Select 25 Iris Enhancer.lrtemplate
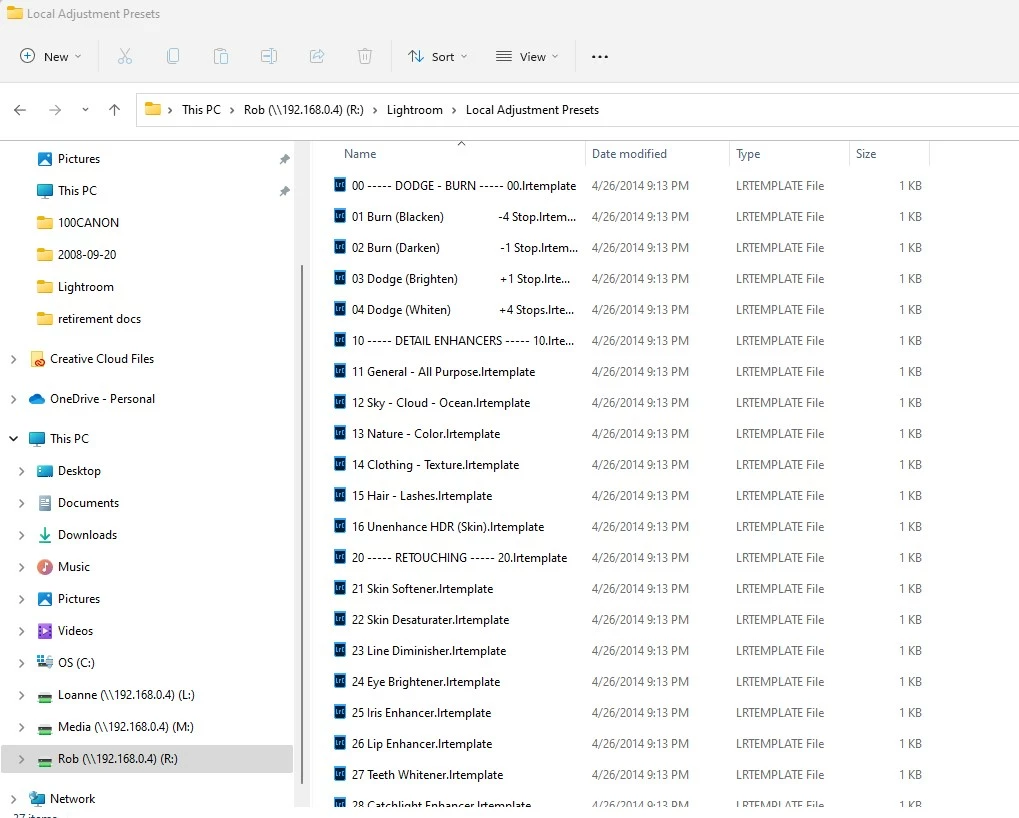Screen dimensions: 1019x818 click(x=421, y=713)
